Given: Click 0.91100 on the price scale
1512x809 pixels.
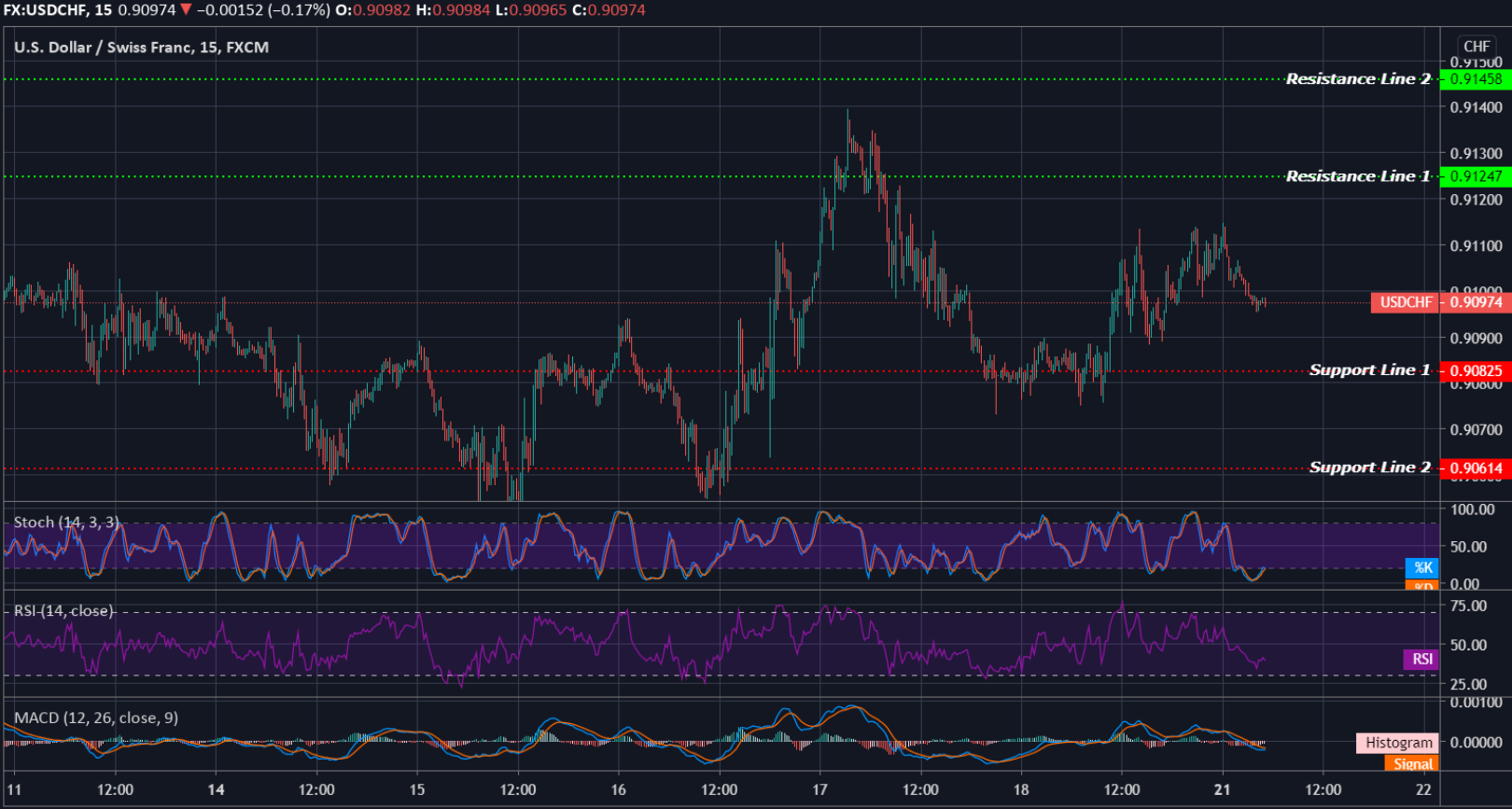Looking at the screenshot, I should (x=1477, y=246).
